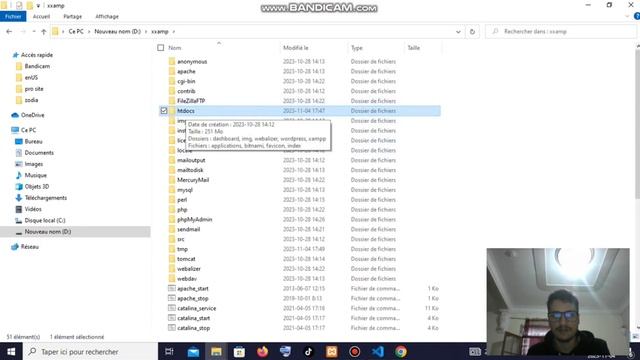Click Ce PC breadcrumb segment

click(76, 31)
